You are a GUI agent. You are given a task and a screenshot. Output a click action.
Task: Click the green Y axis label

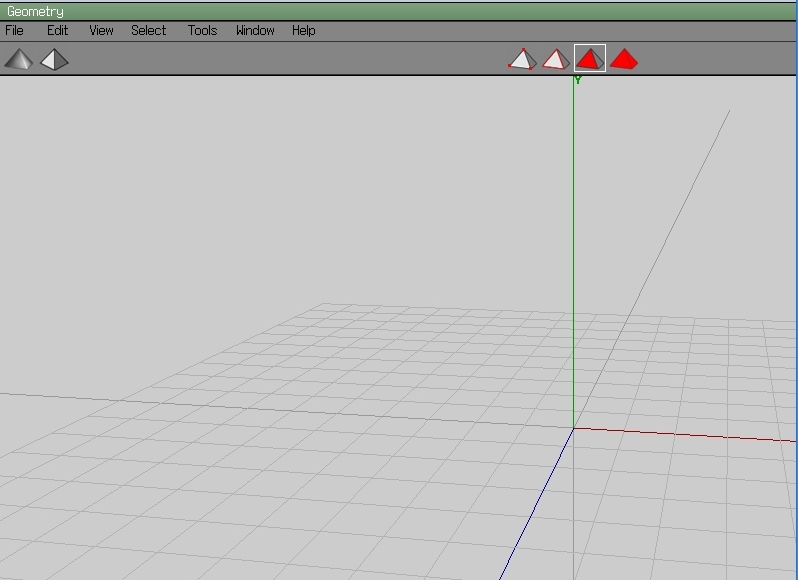[578, 80]
